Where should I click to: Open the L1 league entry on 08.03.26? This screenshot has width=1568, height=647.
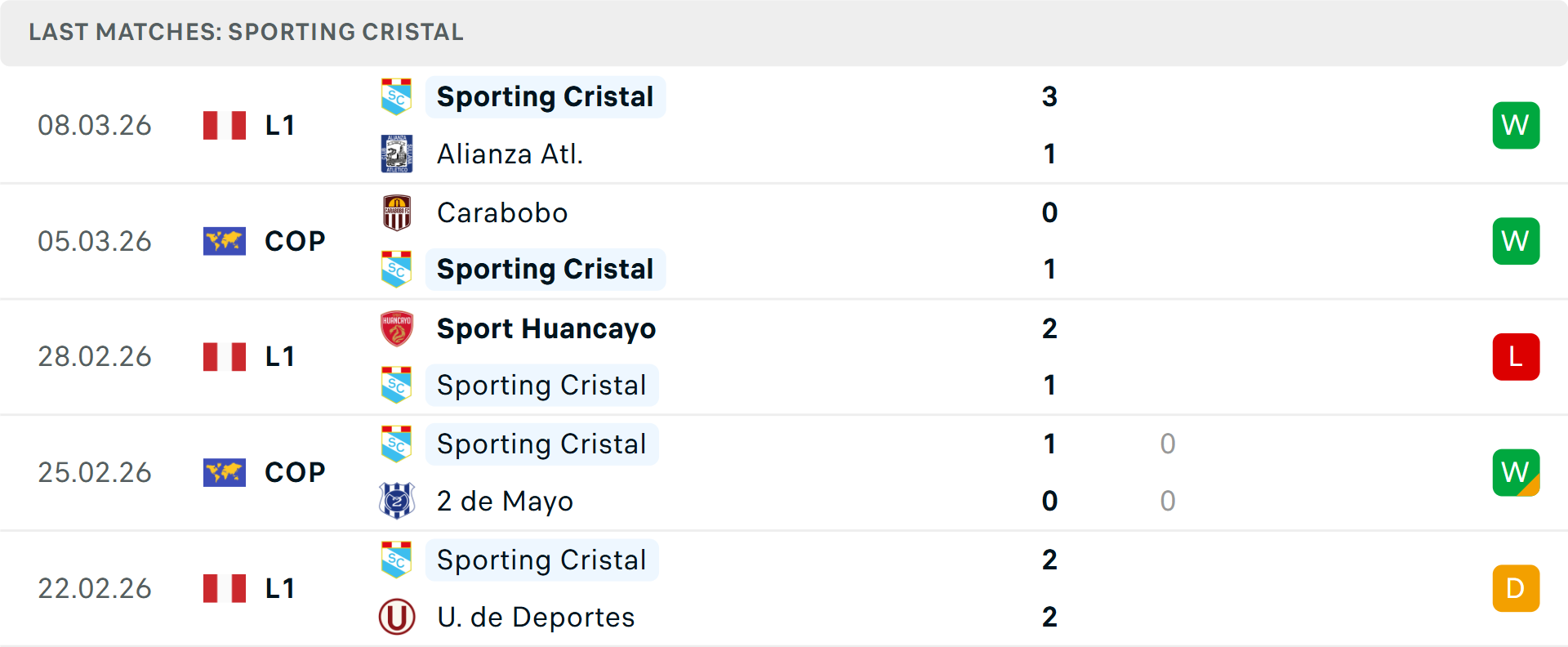(279, 125)
